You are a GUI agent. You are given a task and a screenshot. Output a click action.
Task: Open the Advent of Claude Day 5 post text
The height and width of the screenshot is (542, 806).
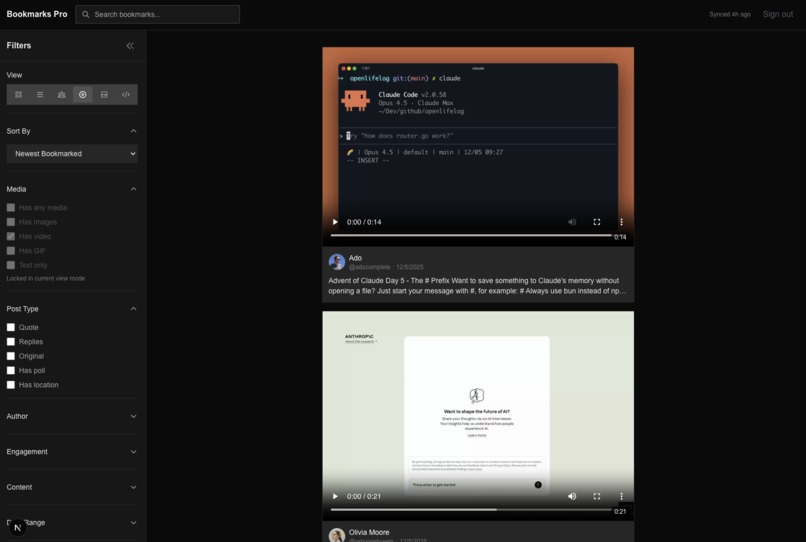click(478, 286)
